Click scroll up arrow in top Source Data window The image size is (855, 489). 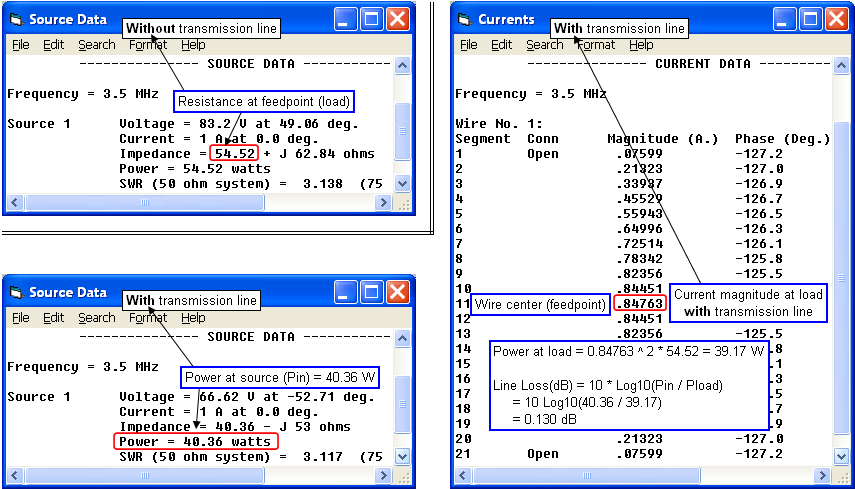tap(402, 65)
